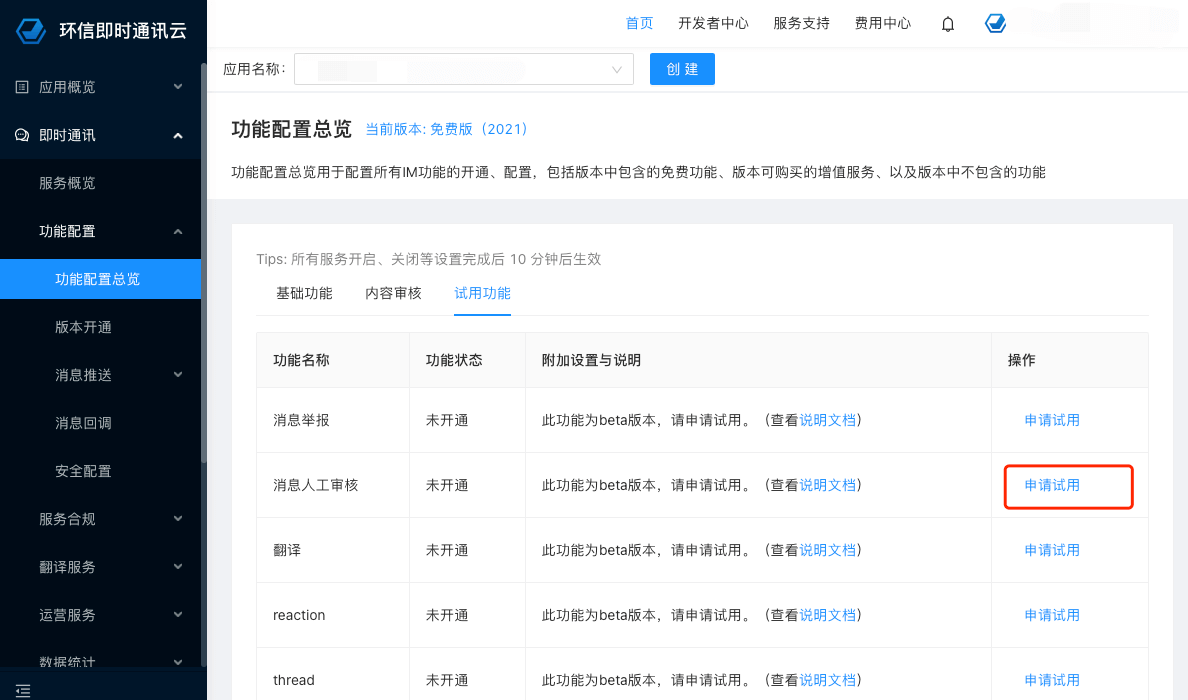Open 开发者中心 in the top navigation

(713, 23)
